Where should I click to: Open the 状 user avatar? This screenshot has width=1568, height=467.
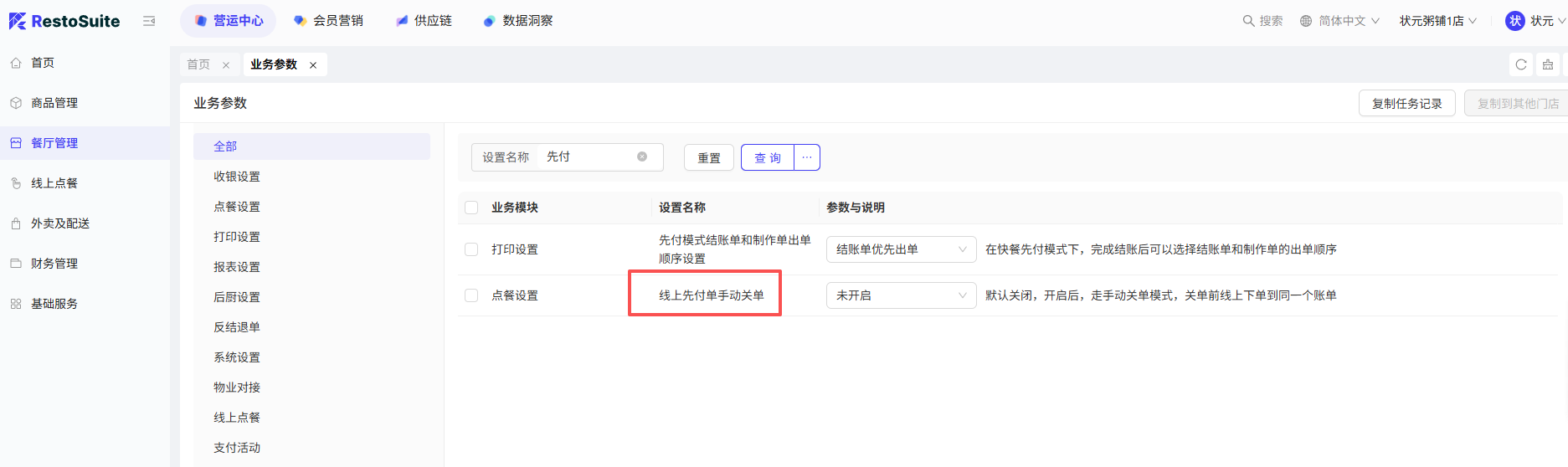(x=1514, y=21)
